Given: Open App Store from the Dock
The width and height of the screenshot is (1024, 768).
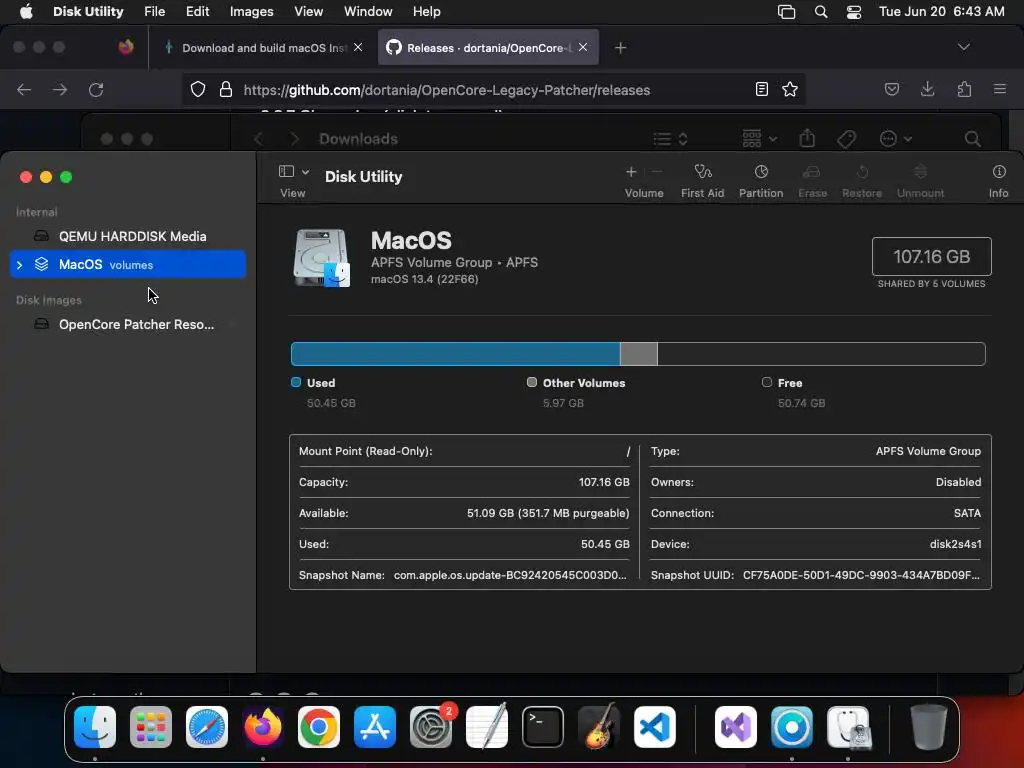Looking at the screenshot, I should [375, 727].
